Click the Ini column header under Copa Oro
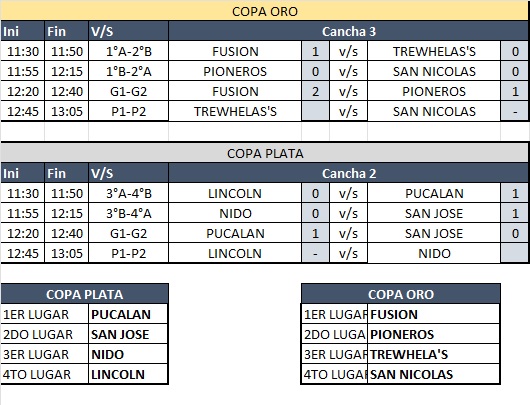 (x=22, y=31)
